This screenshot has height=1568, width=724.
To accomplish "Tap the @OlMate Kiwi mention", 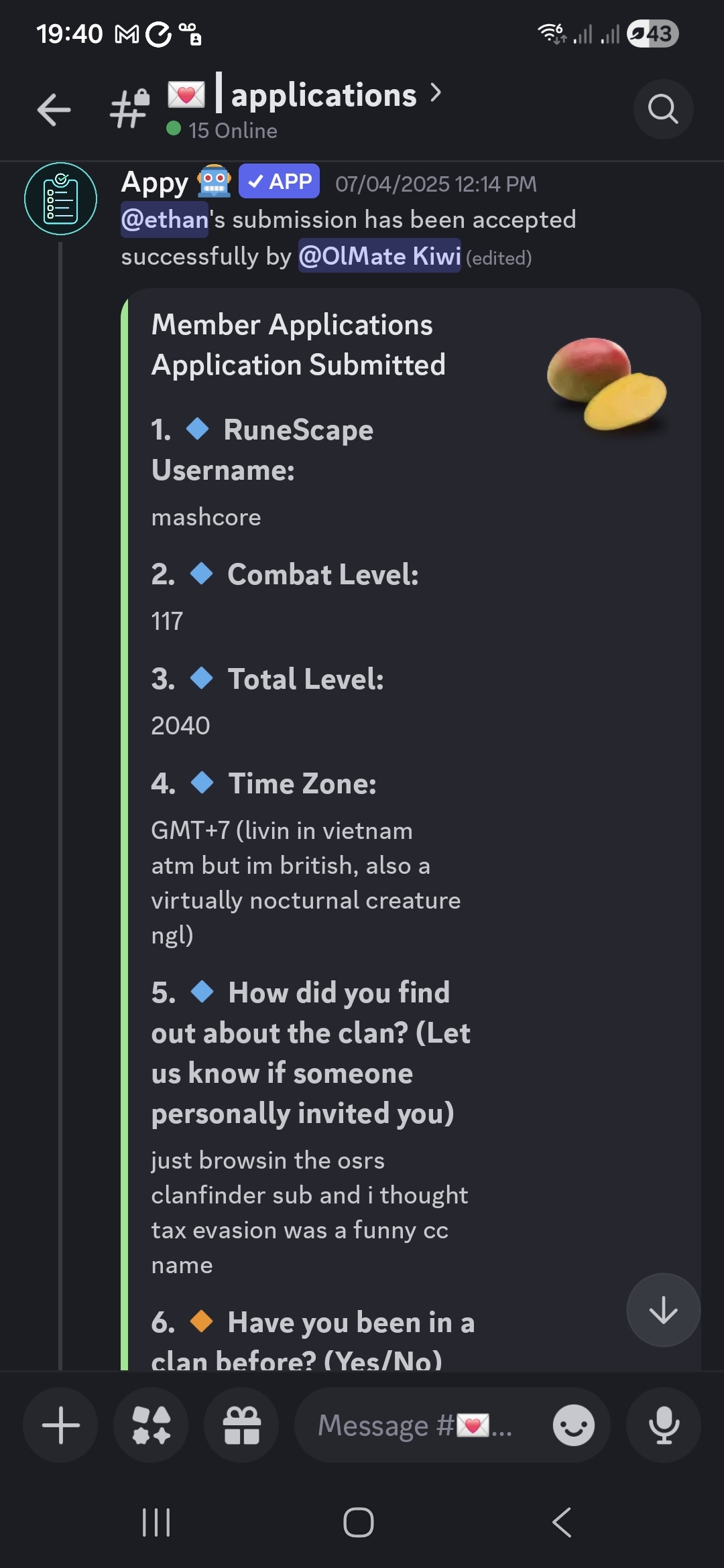I will 379,256.
